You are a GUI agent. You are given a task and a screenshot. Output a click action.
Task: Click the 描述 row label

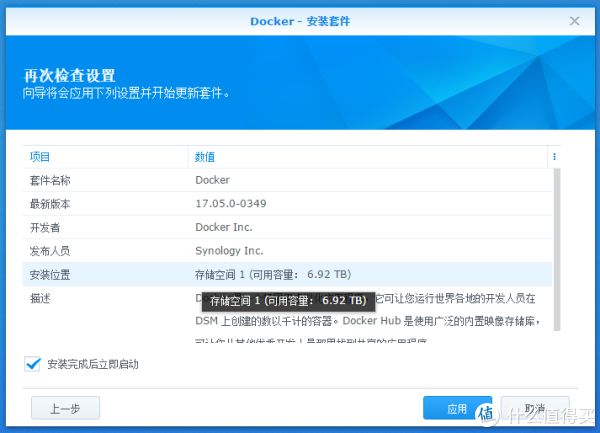coord(40,298)
